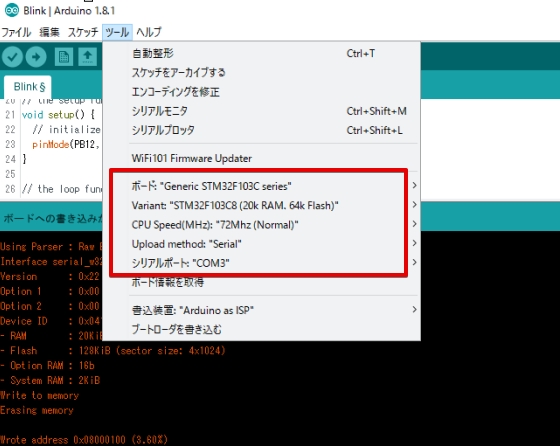Expand the ボード Generic STM32F103C series submenu
Image resolution: width=560 pixels, height=446 pixels.
point(261,186)
